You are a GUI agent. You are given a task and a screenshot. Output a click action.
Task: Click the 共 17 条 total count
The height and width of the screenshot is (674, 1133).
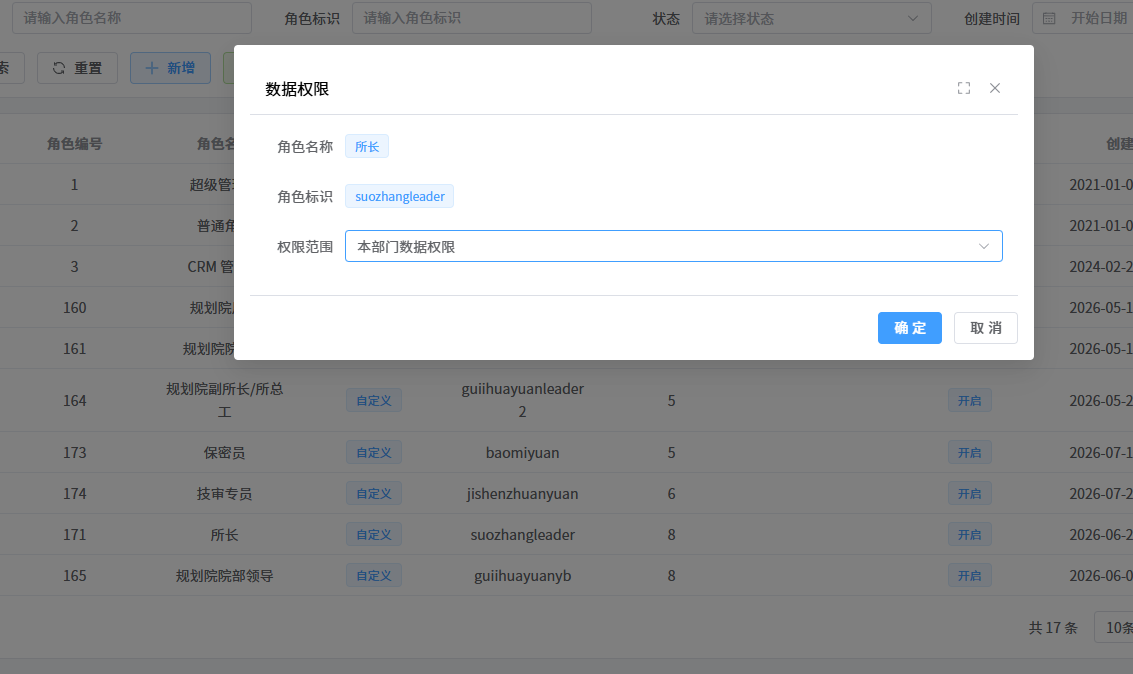(x=1053, y=628)
